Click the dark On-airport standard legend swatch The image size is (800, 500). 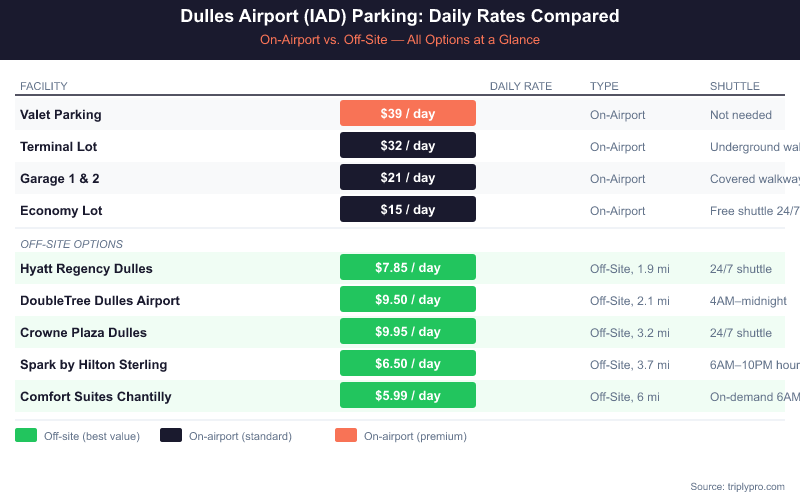(171, 435)
